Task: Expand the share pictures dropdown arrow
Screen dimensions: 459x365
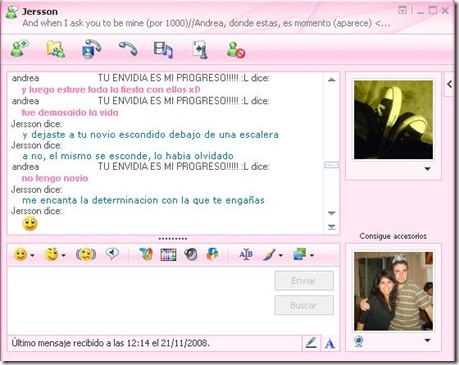Action: tap(312, 256)
